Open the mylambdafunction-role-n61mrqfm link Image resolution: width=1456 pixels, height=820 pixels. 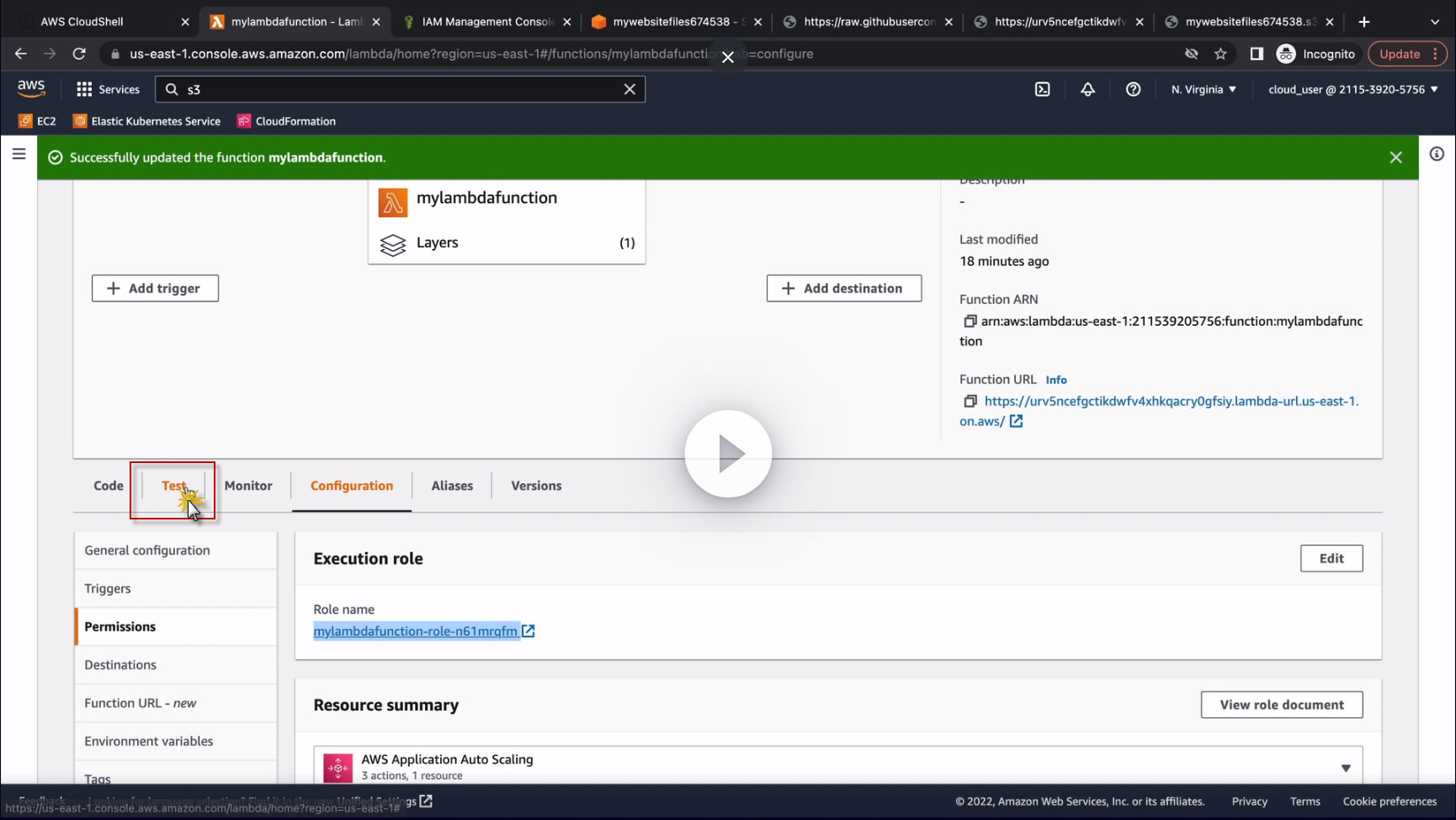coord(416,631)
